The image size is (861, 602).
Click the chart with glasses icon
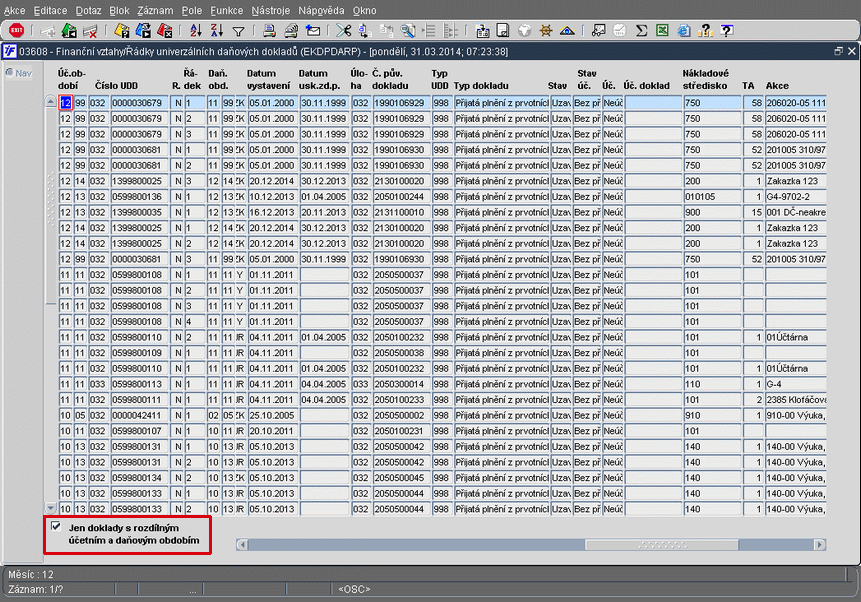point(599,30)
